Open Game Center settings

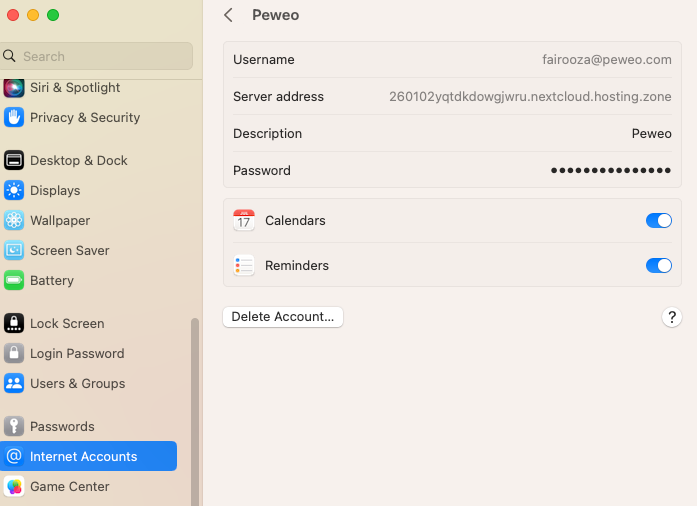point(88,486)
